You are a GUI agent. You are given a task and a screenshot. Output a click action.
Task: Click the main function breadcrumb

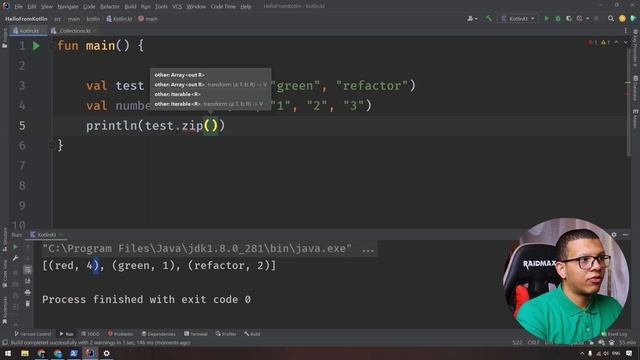[148, 19]
